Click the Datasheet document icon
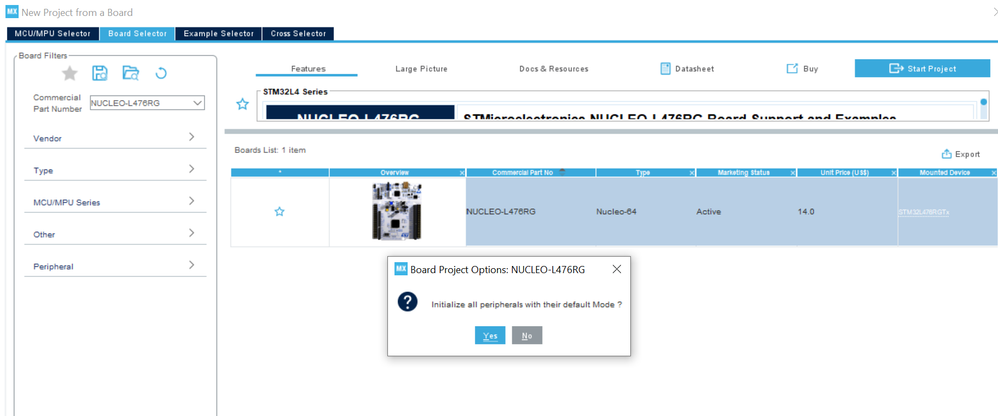The height and width of the screenshot is (416, 998). pyautogui.click(x=666, y=69)
